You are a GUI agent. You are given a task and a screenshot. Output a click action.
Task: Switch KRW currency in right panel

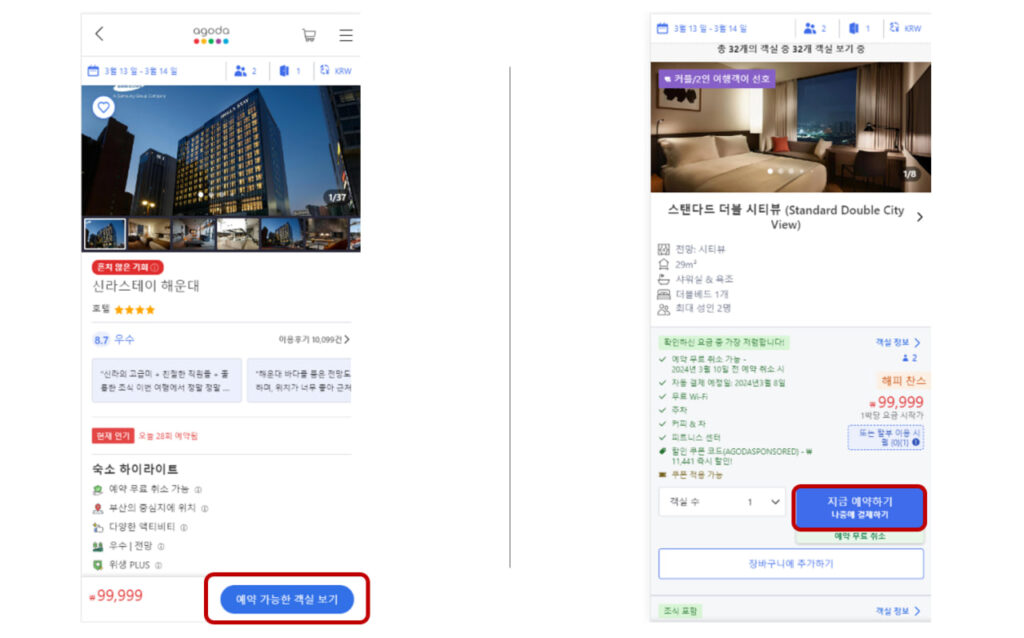[904, 28]
